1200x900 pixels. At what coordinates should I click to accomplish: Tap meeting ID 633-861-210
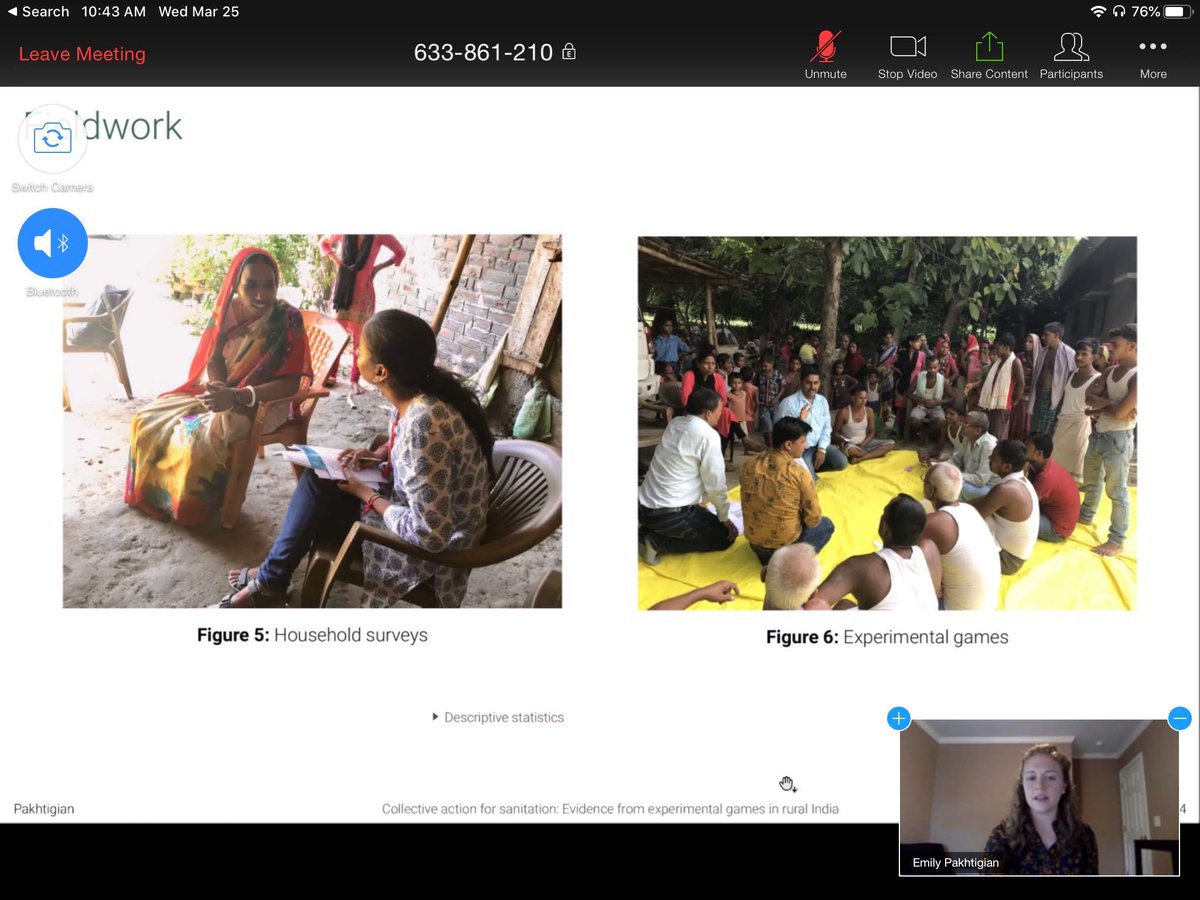(x=484, y=52)
